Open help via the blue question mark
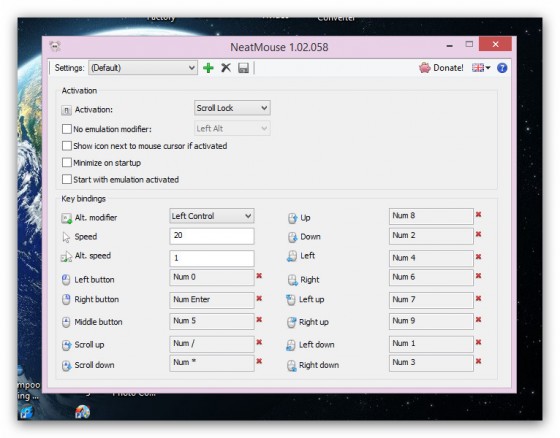The image size is (560, 438). [x=502, y=68]
